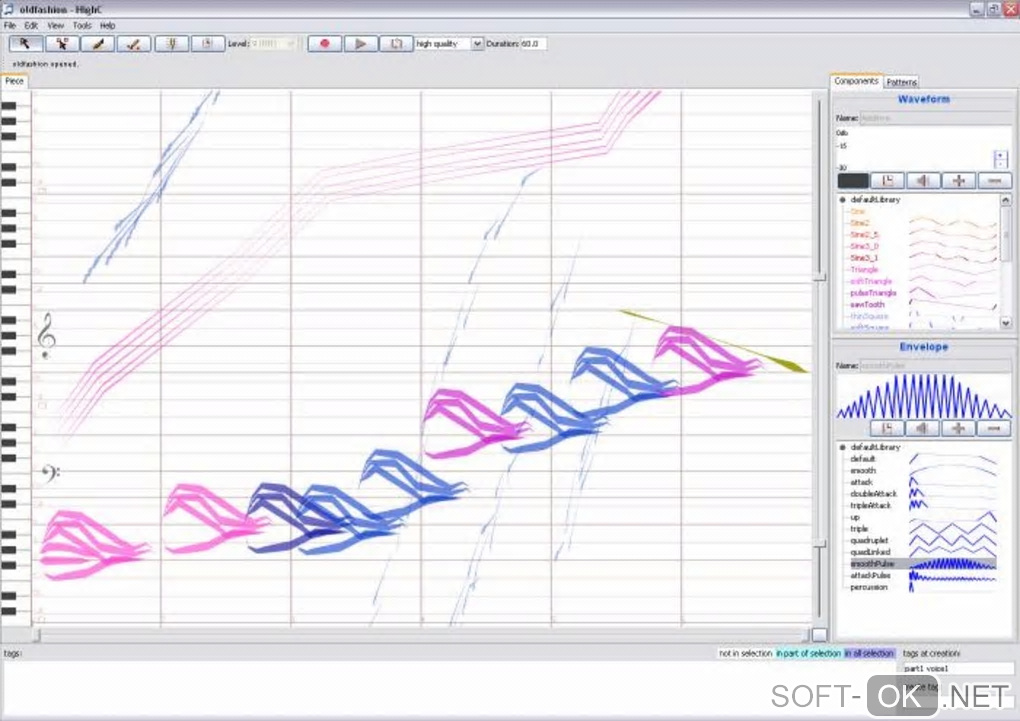Select the up envelope
Screen dimensions: 1020x721
(855, 517)
